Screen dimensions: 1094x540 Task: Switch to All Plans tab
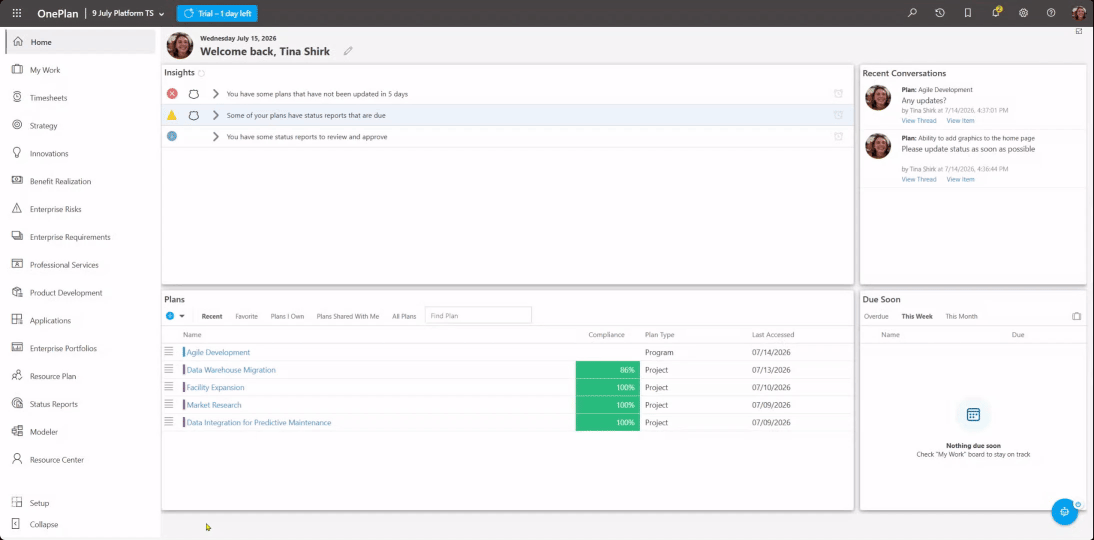pos(404,316)
